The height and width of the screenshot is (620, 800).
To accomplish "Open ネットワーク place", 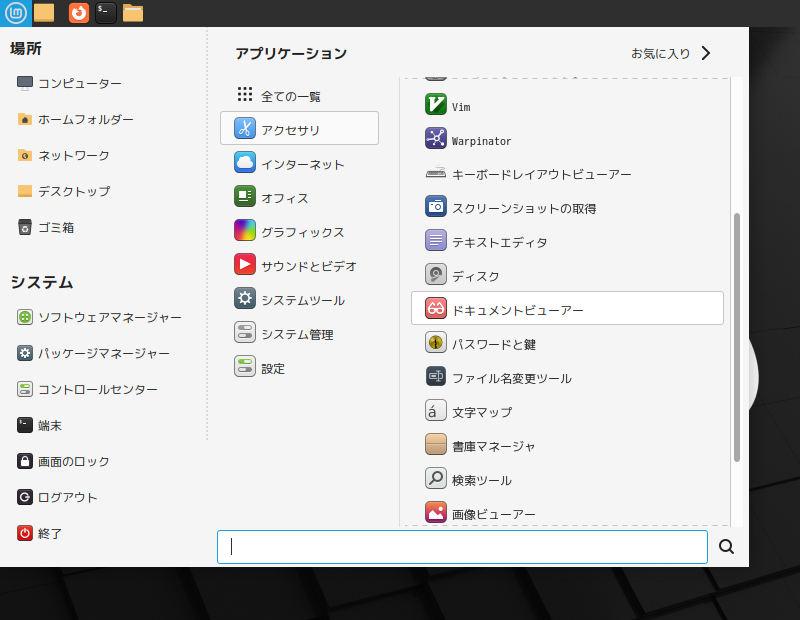I will 63,155.
